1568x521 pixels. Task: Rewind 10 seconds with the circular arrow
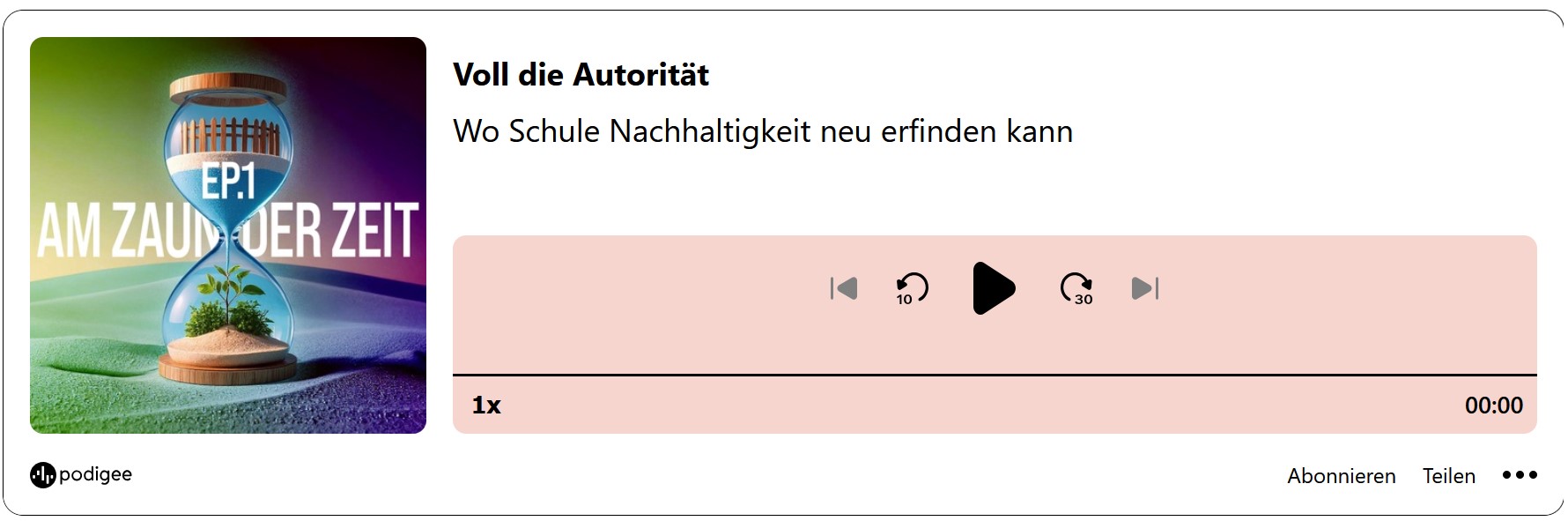click(911, 288)
